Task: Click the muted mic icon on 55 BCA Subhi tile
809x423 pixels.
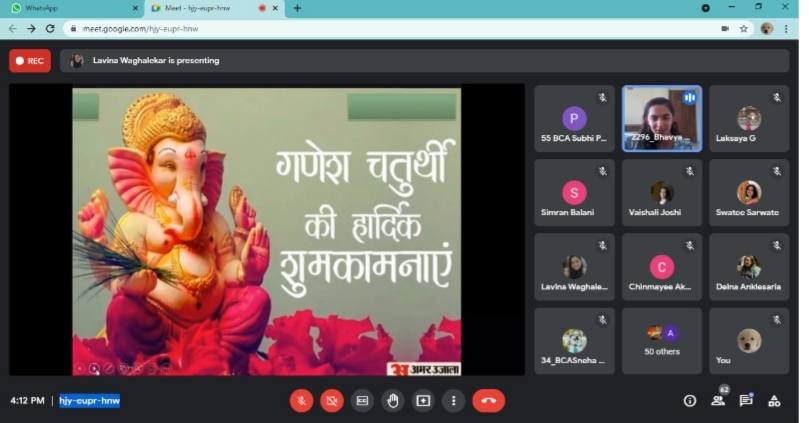Action: 602,97
